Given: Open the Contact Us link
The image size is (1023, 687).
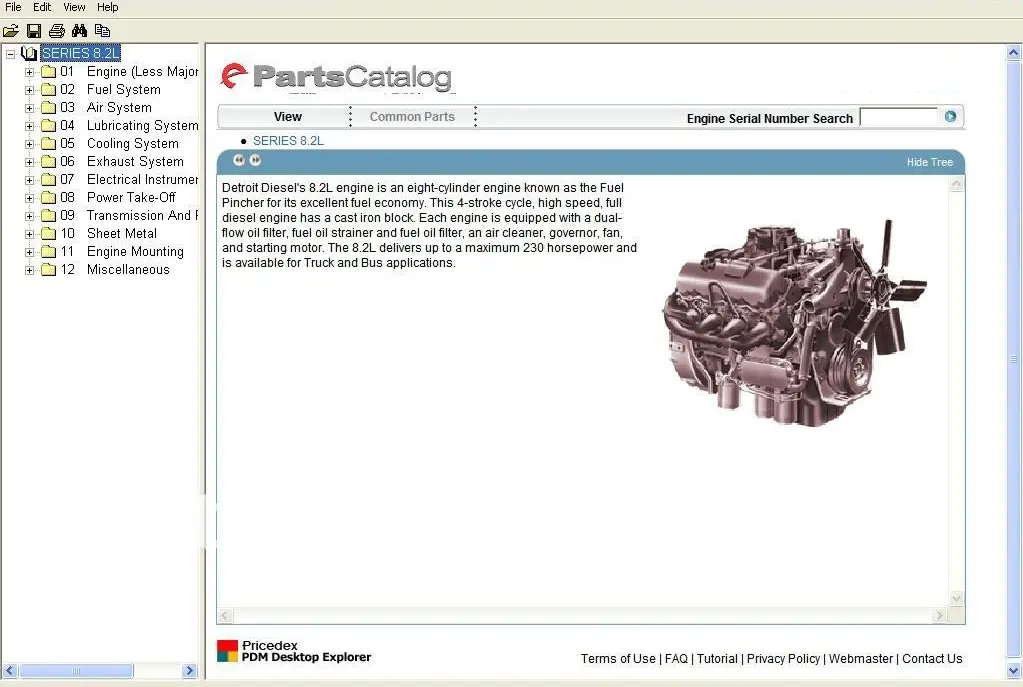Looking at the screenshot, I should [932, 659].
